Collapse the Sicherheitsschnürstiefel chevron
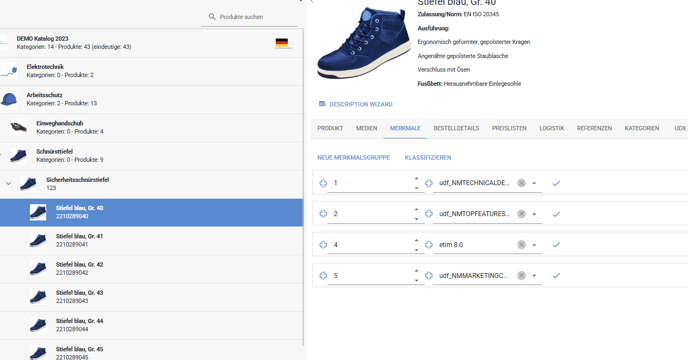Screen dimensions: 688x360 pos(8,184)
